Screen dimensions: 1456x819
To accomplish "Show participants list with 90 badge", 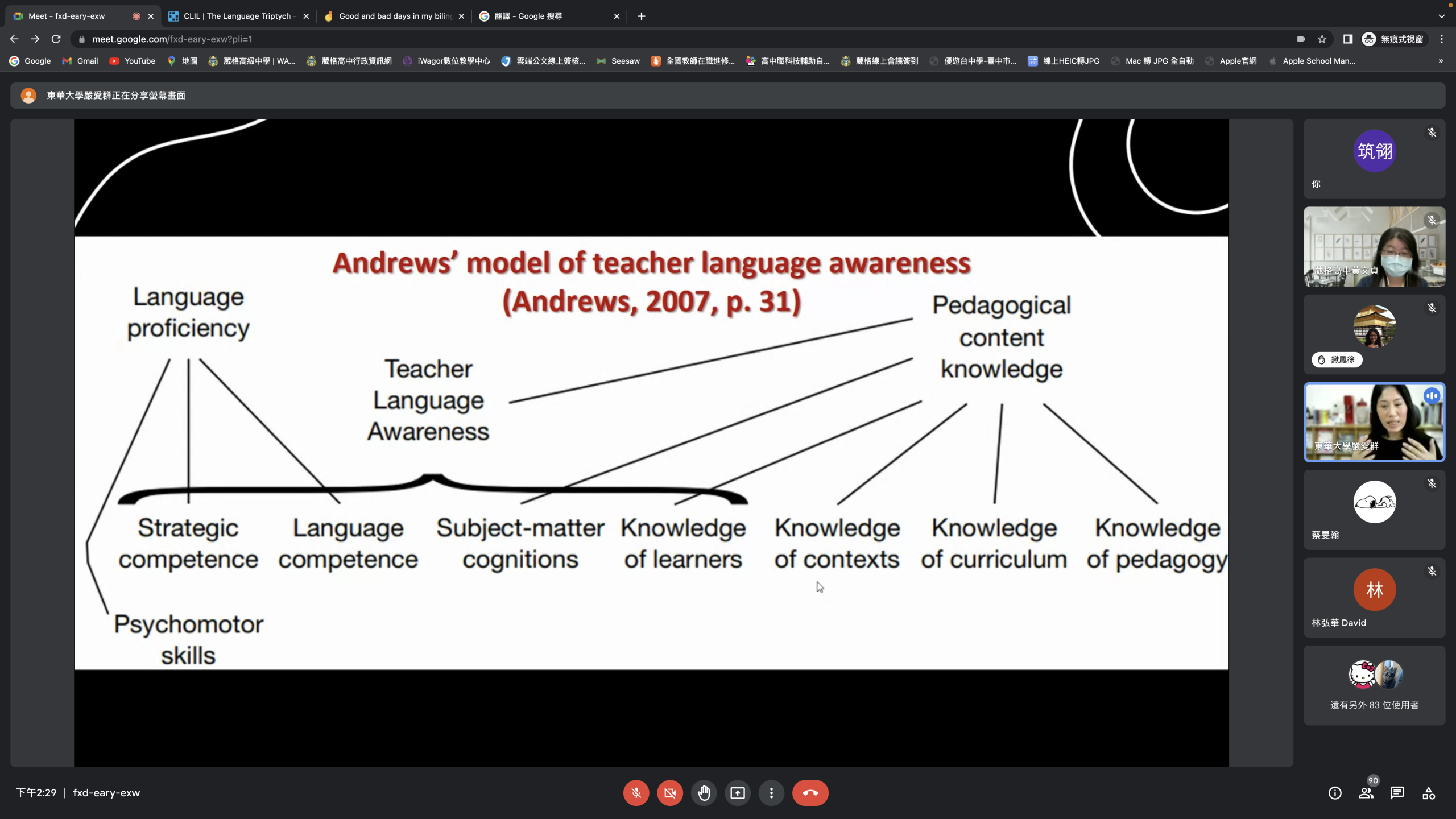I will coord(1366,793).
